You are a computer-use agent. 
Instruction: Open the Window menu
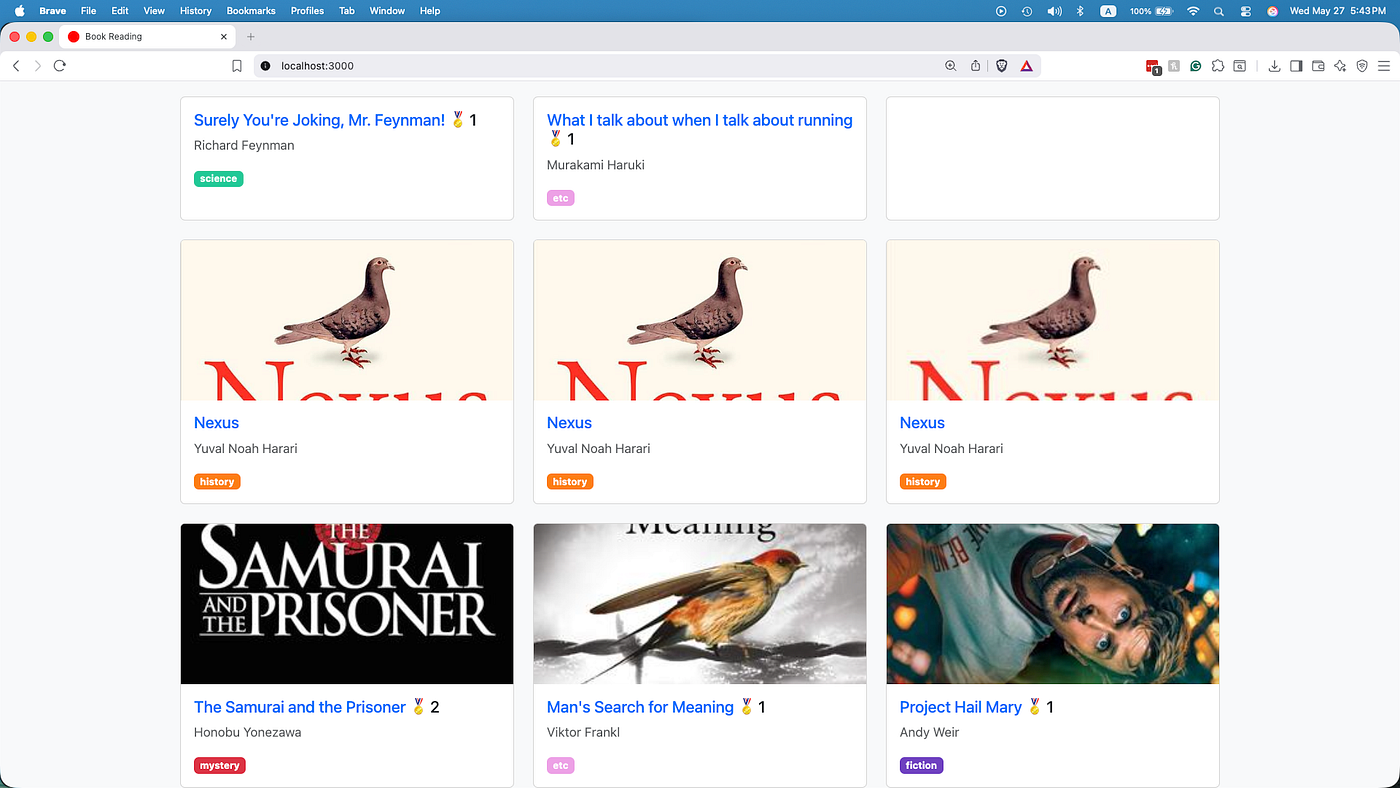pyautogui.click(x=387, y=11)
